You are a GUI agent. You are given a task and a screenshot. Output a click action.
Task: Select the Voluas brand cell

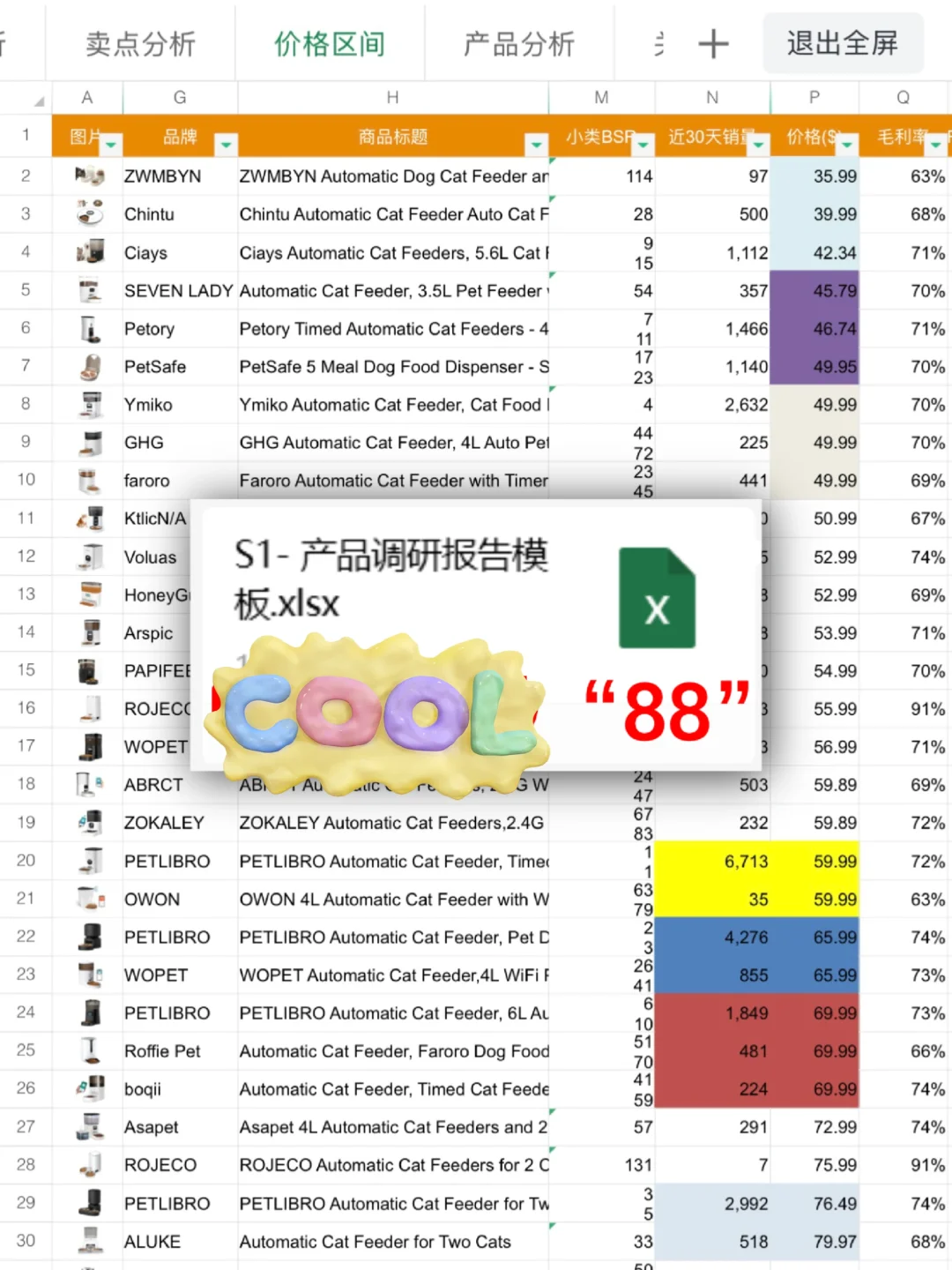[x=156, y=557]
